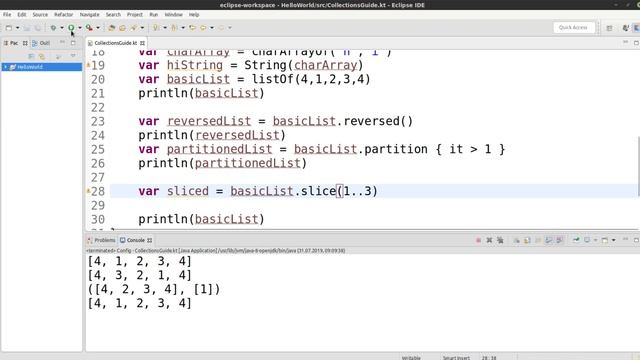The width and height of the screenshot is (640, 360).
Task: Open the Run menu
Action: pyautogui.click(x=153, y=15)
